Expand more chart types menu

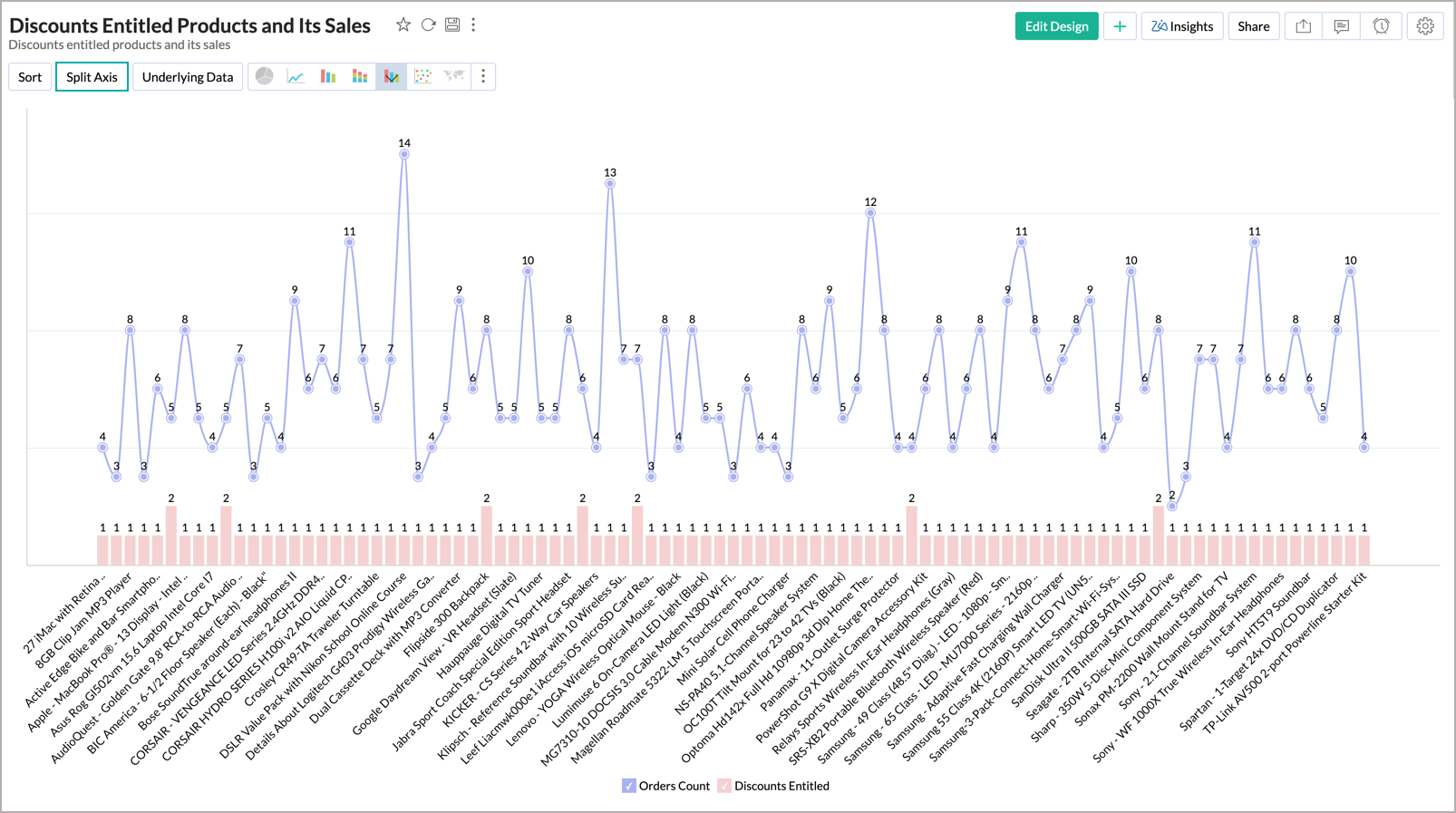pyautogui.click(x=483, y=77)
